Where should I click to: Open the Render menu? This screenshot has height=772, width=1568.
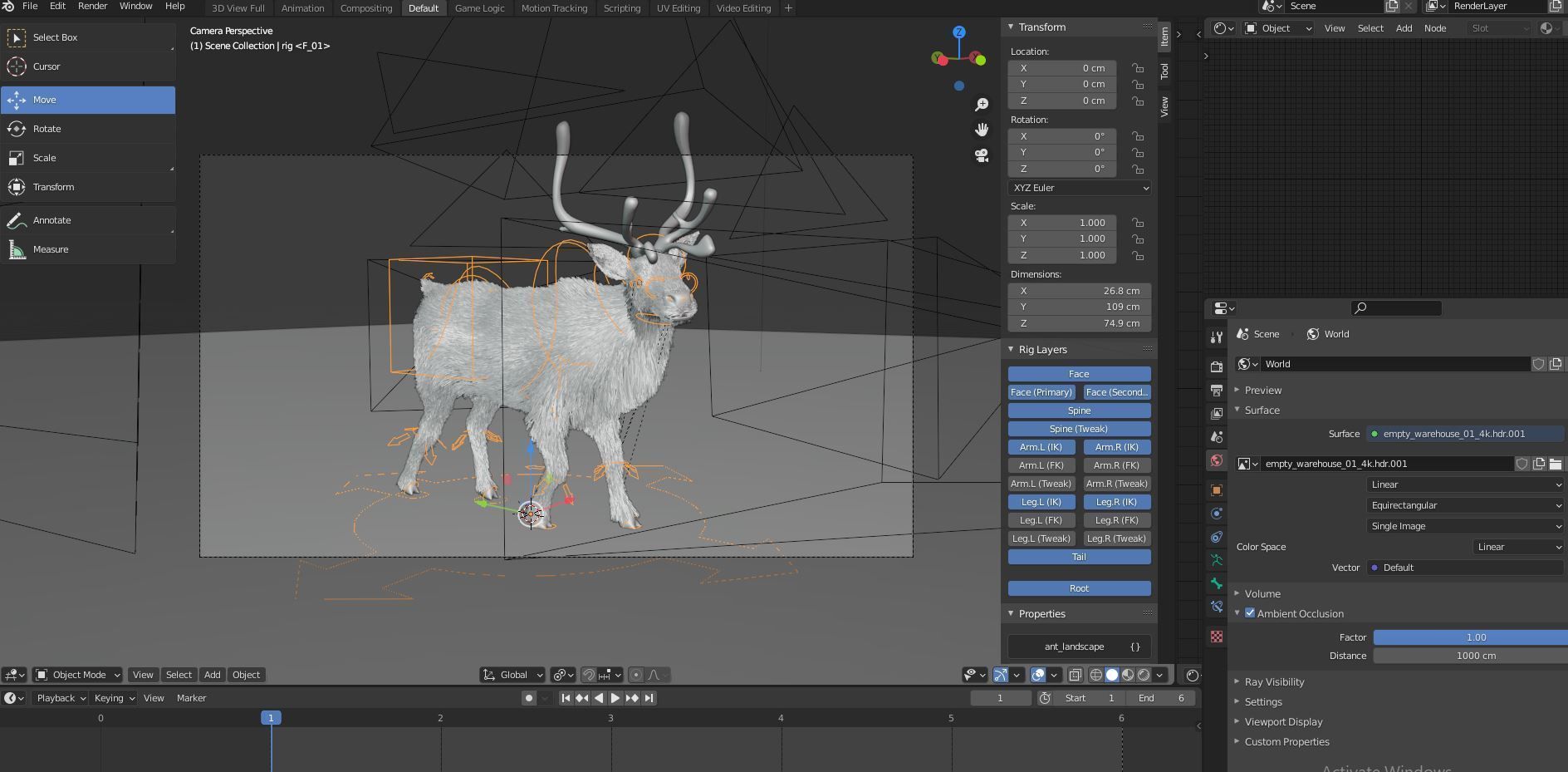point(92,6)
